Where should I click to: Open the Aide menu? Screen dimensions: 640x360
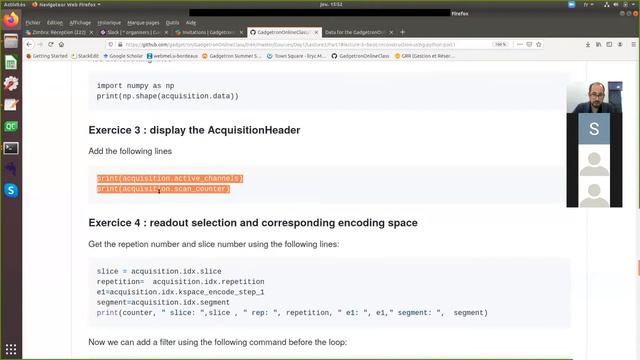pos(191,23)
